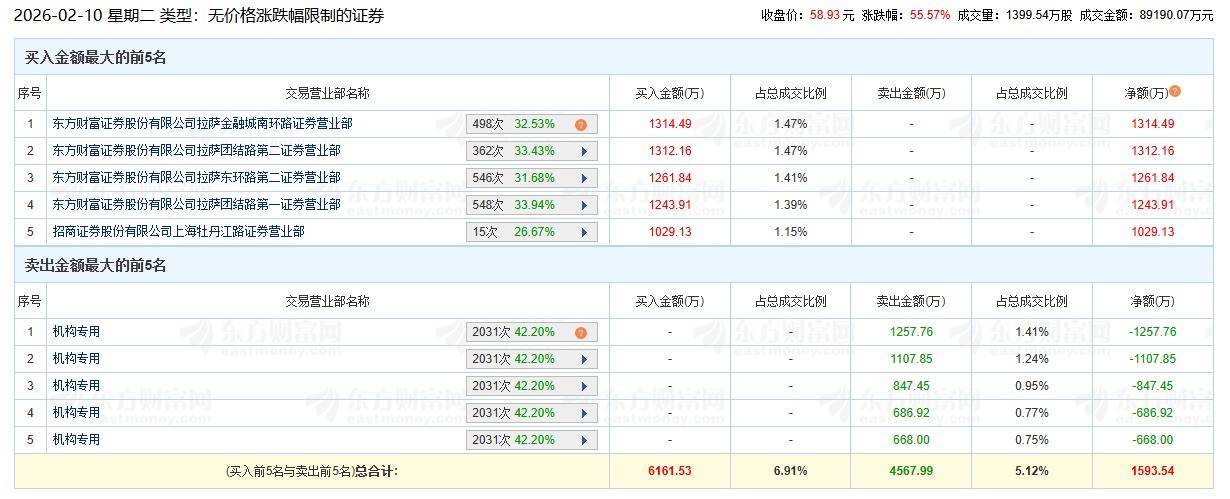Click the 498次 32.53% stats box
Image resolution: width=1230 pixels, height=499 pixels.
[520, 125]
